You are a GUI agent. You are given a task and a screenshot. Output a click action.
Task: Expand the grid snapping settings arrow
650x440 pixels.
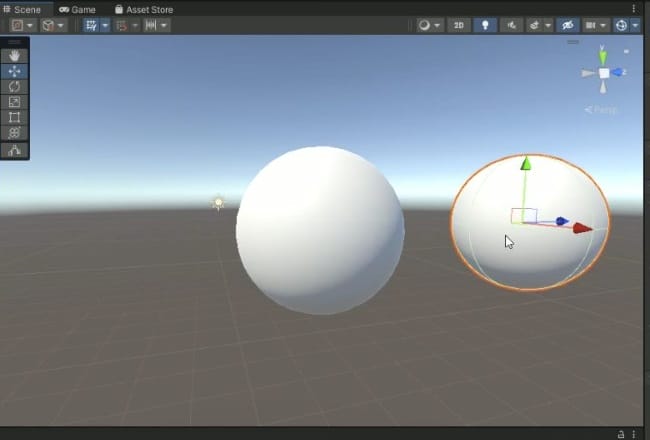[135, 26]
